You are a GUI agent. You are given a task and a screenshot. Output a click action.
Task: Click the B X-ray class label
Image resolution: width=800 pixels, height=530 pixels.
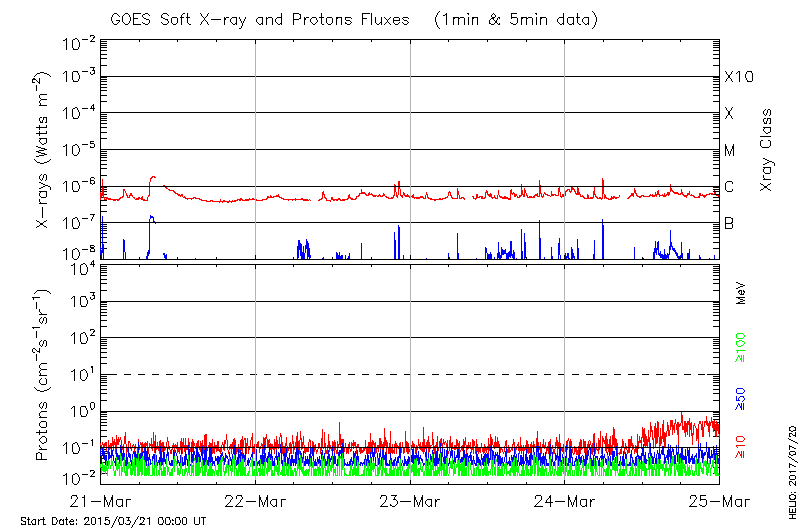tap(729, 223)
